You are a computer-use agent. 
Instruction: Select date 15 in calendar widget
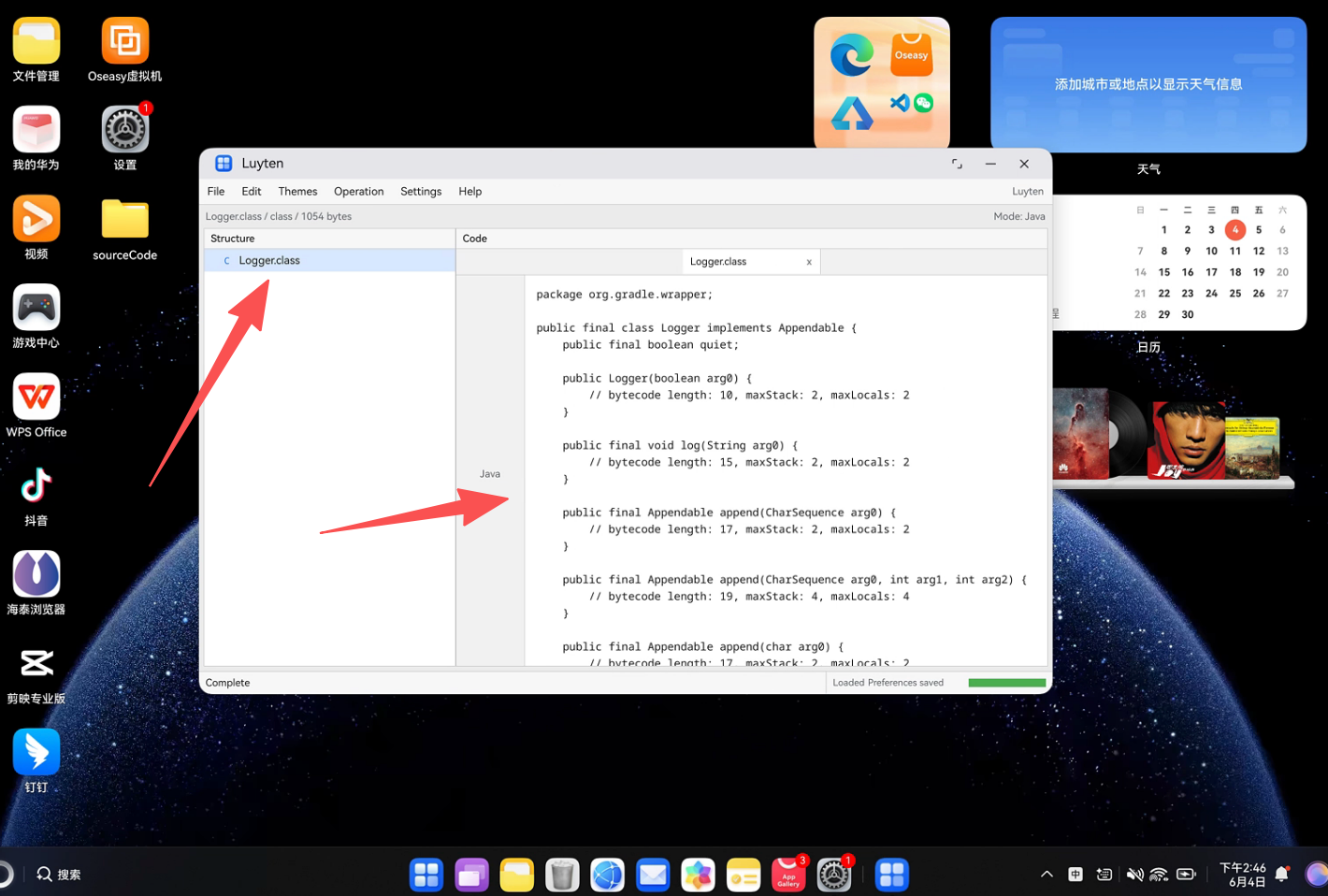[1164, 272]
